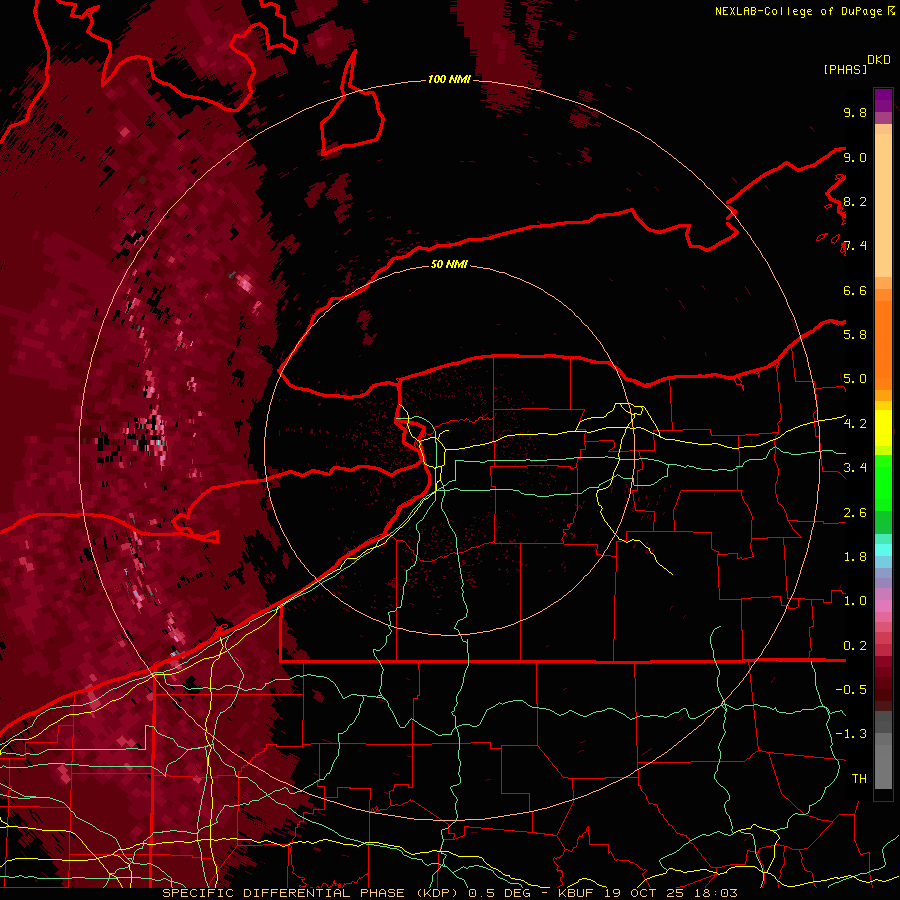
Task: Click the 5.0 color scale value
Action: [x=855, y=379]
